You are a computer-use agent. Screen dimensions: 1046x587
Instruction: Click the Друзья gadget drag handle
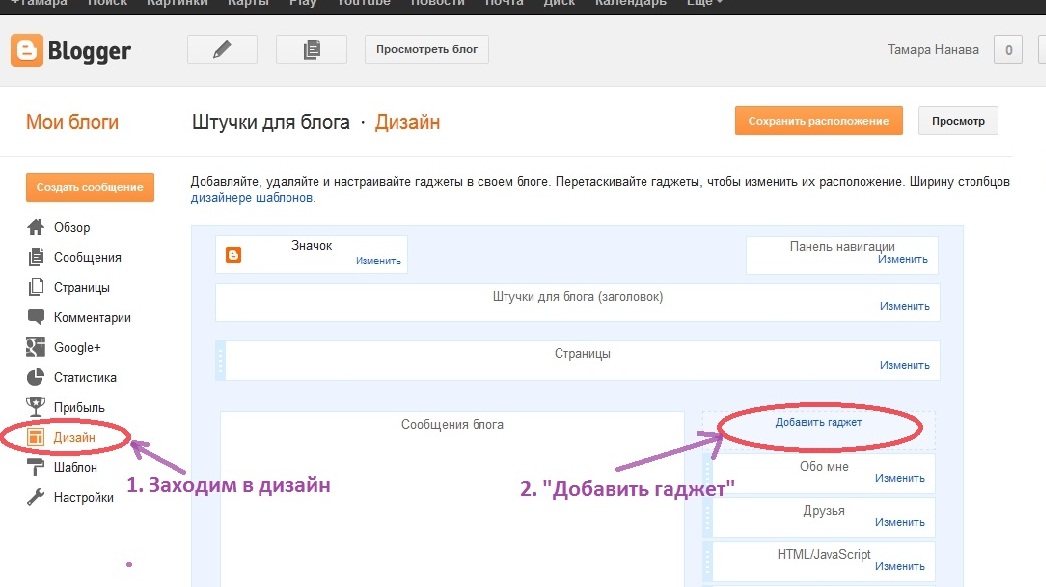point(708,517)
